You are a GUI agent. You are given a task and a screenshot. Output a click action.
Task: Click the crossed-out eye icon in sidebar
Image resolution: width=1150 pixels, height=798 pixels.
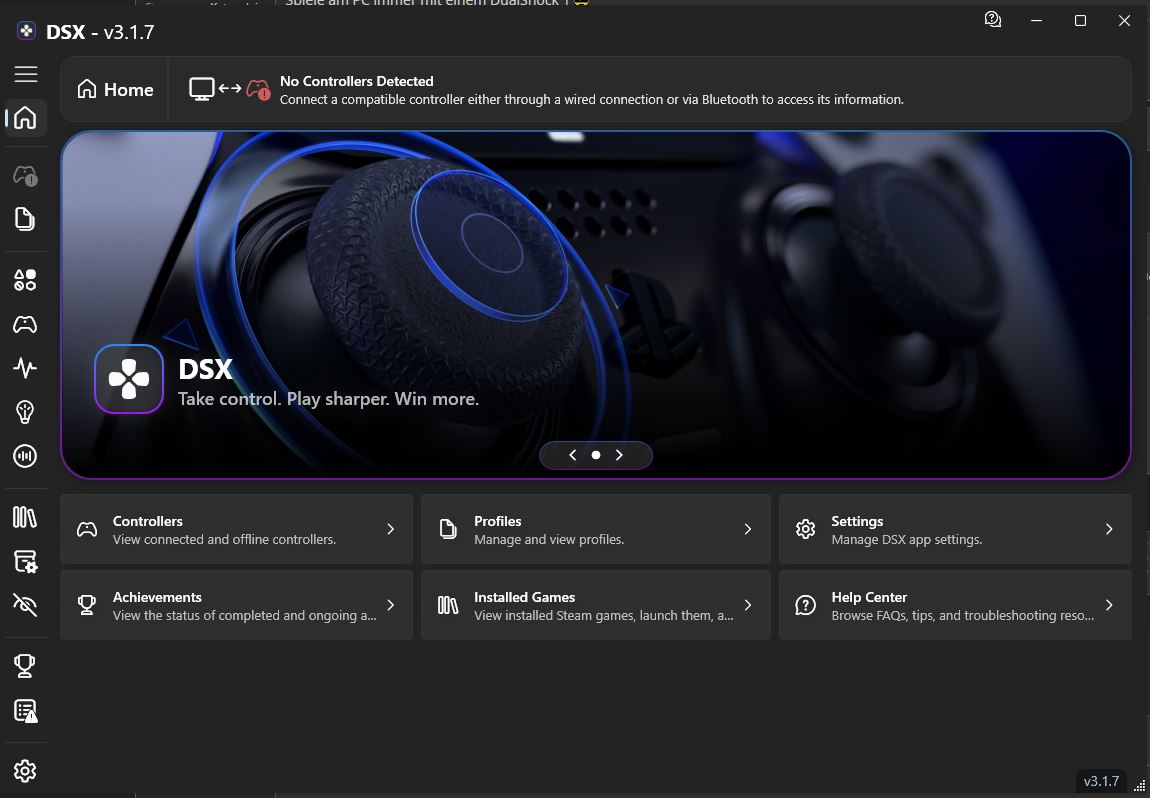[26, 604]
